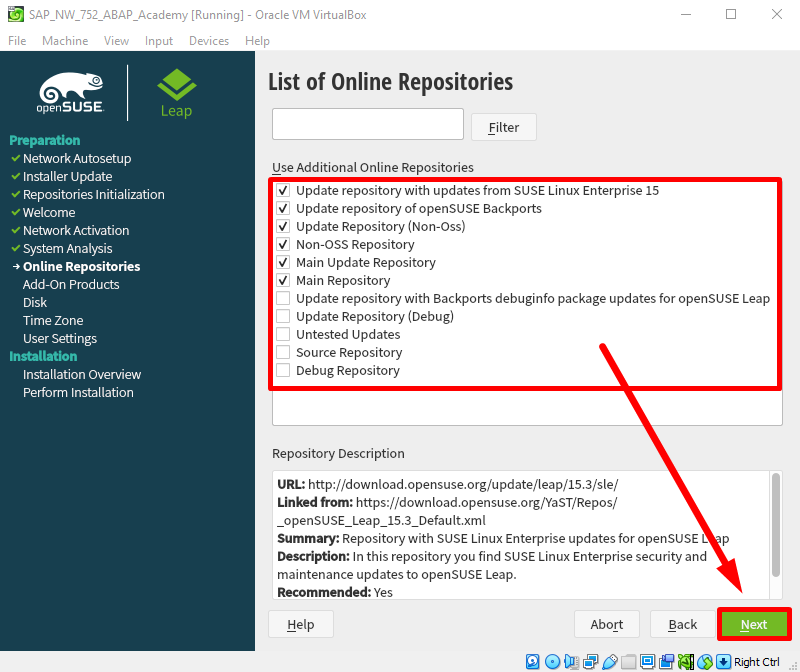Proceed with the green Next button
The width and height of the screenshot is (800, 672).
tap(754, 624)
